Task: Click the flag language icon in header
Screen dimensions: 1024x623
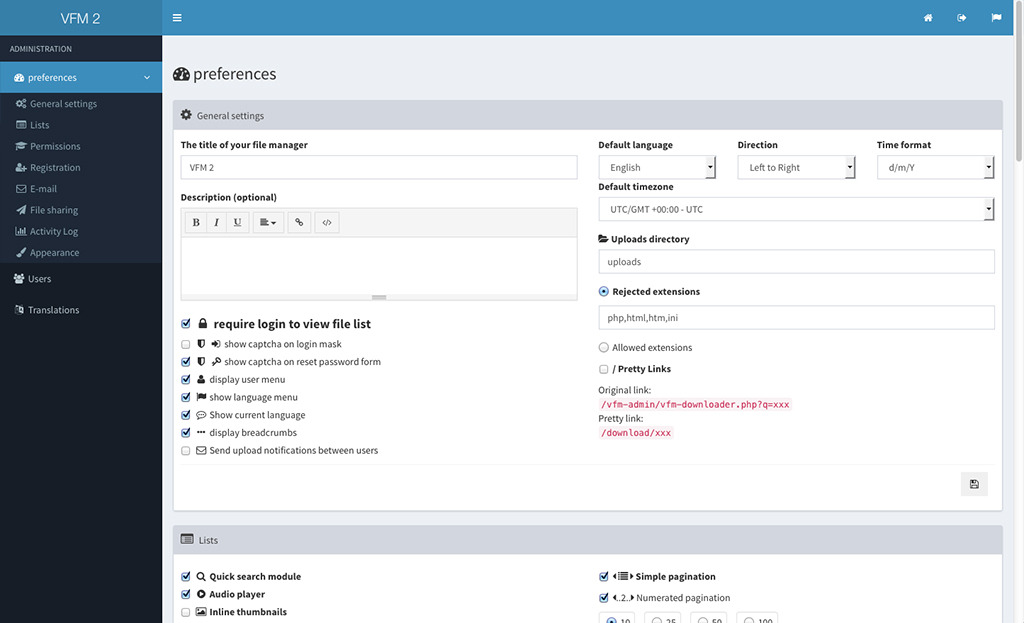Action: tap(996, 18)
